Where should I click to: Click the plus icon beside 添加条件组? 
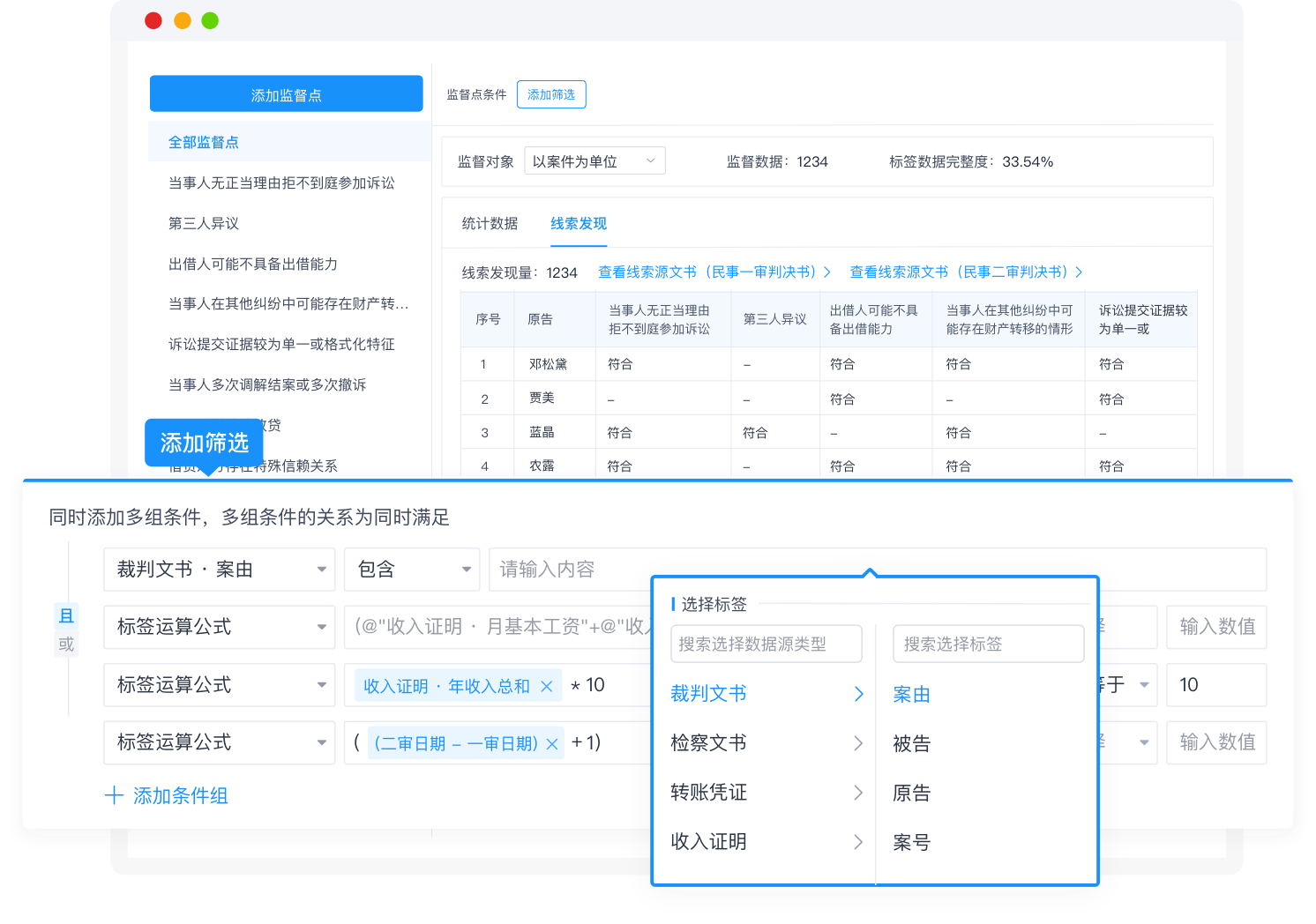click(x=114, y=795)
